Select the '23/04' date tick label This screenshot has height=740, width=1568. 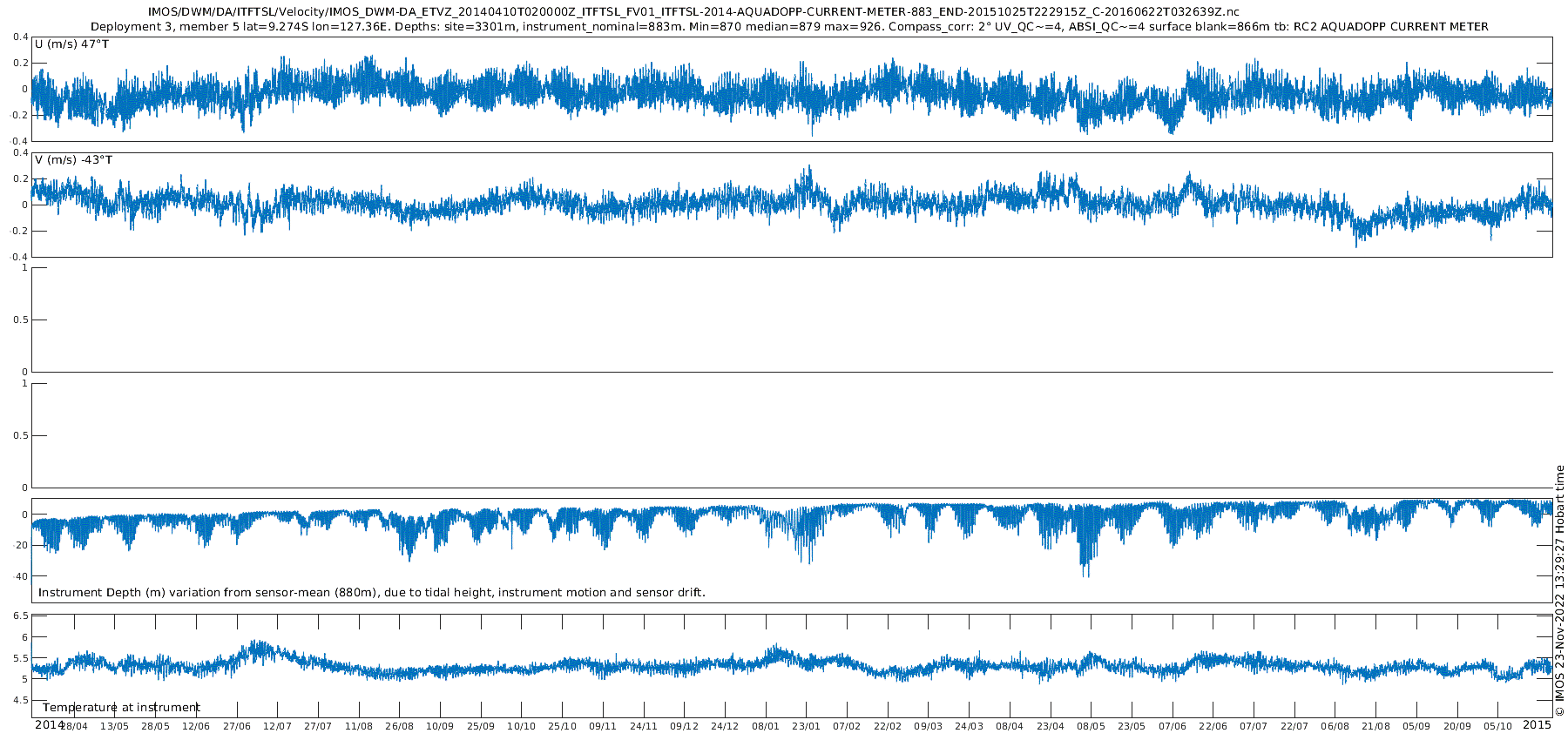[1051, 726]
